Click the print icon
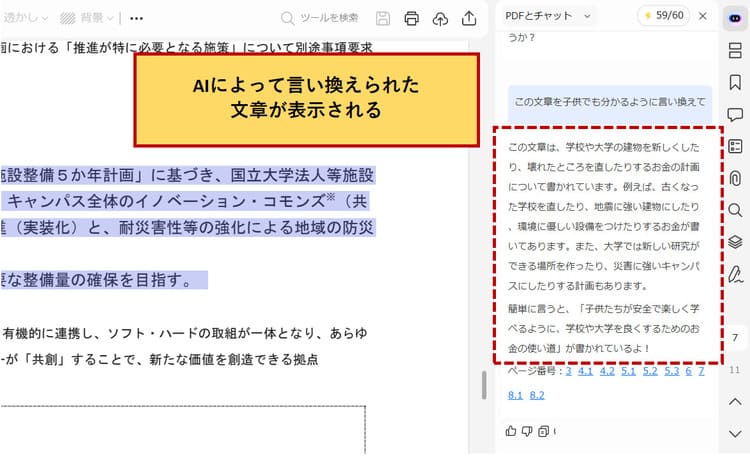750x458 pixels. tap(411, 18)
